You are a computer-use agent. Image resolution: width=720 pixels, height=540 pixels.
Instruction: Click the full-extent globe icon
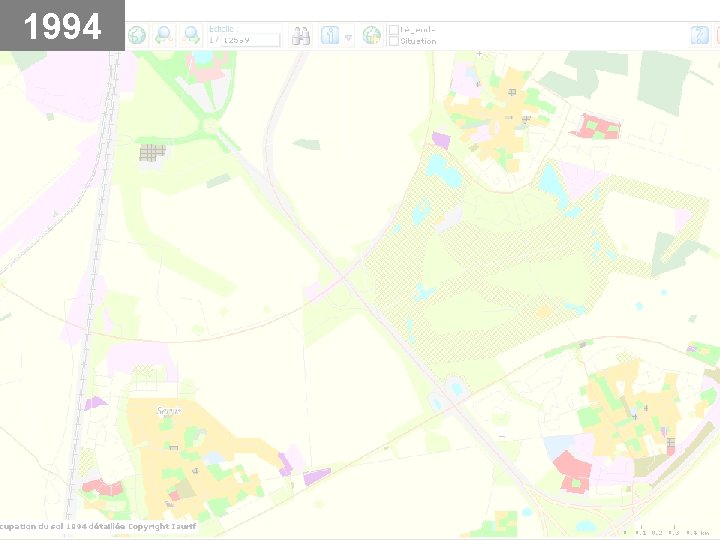pos(137,35)
